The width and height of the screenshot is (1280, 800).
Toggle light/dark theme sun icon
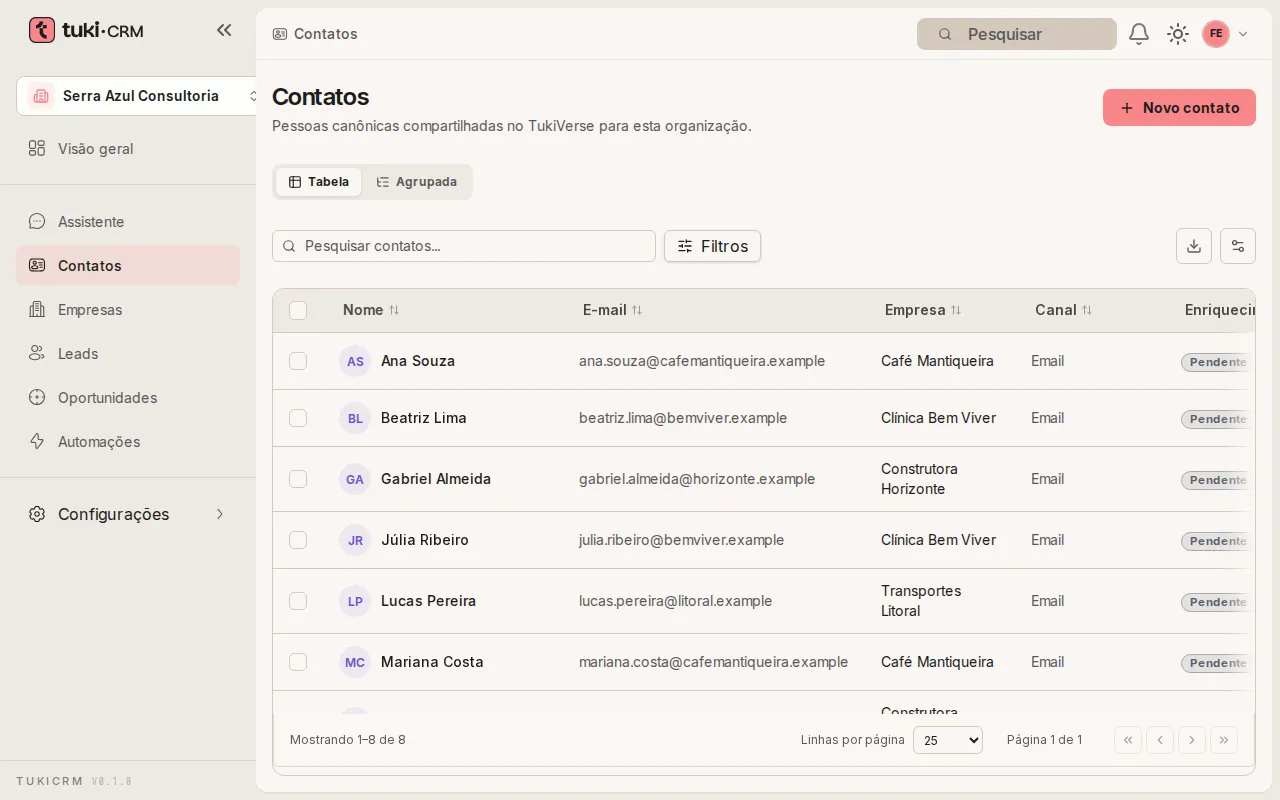(1178, 34)
